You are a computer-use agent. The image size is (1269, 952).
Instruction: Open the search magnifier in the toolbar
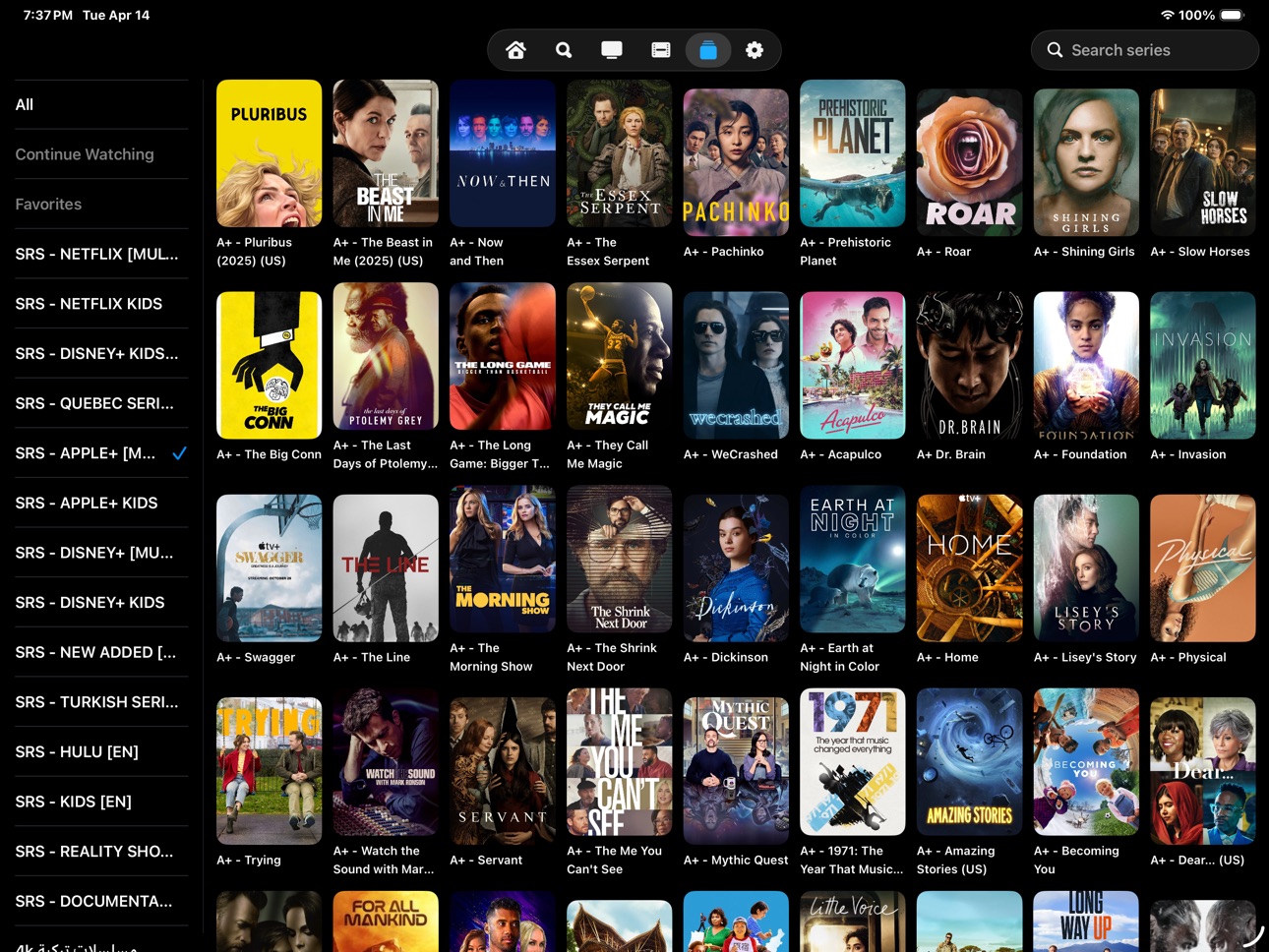point(564,50)
